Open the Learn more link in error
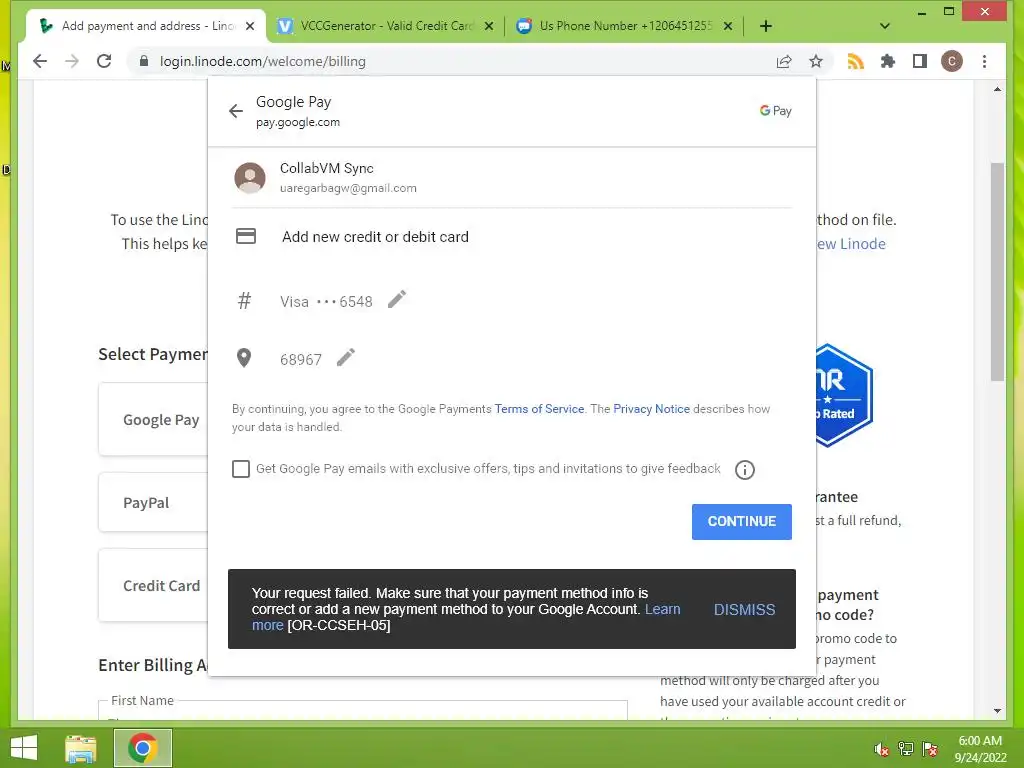Image resolution: width=1024 pixels, height=768 pixels. click(662, 609)
